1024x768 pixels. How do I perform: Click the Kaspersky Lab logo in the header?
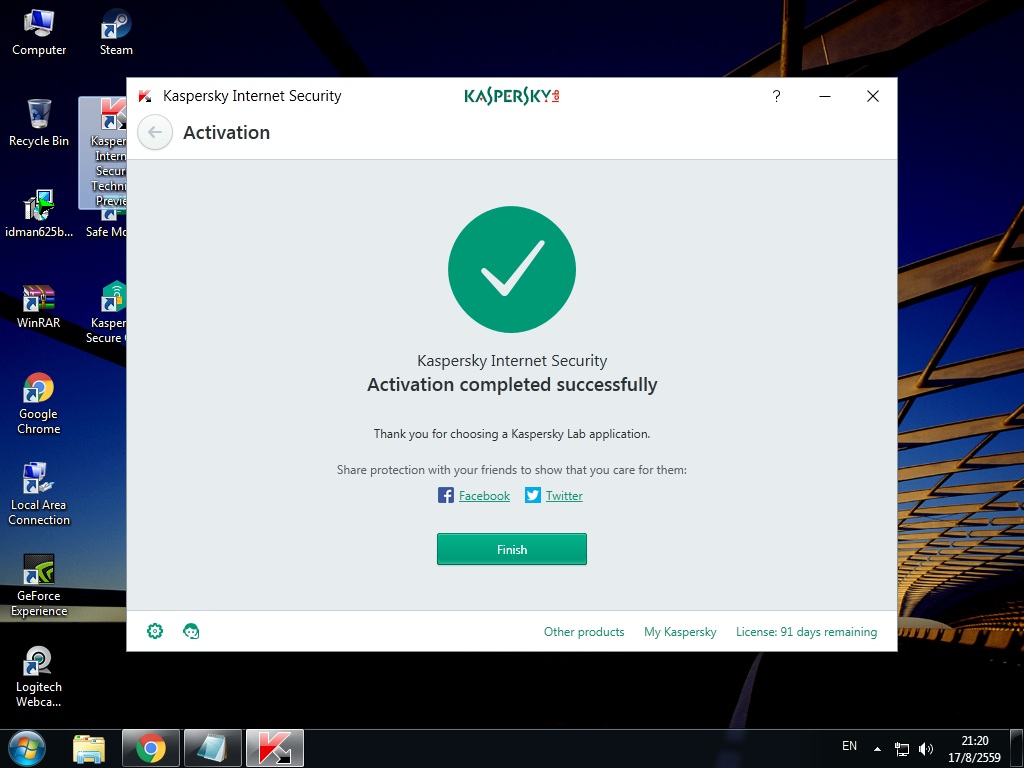[511, 96]
